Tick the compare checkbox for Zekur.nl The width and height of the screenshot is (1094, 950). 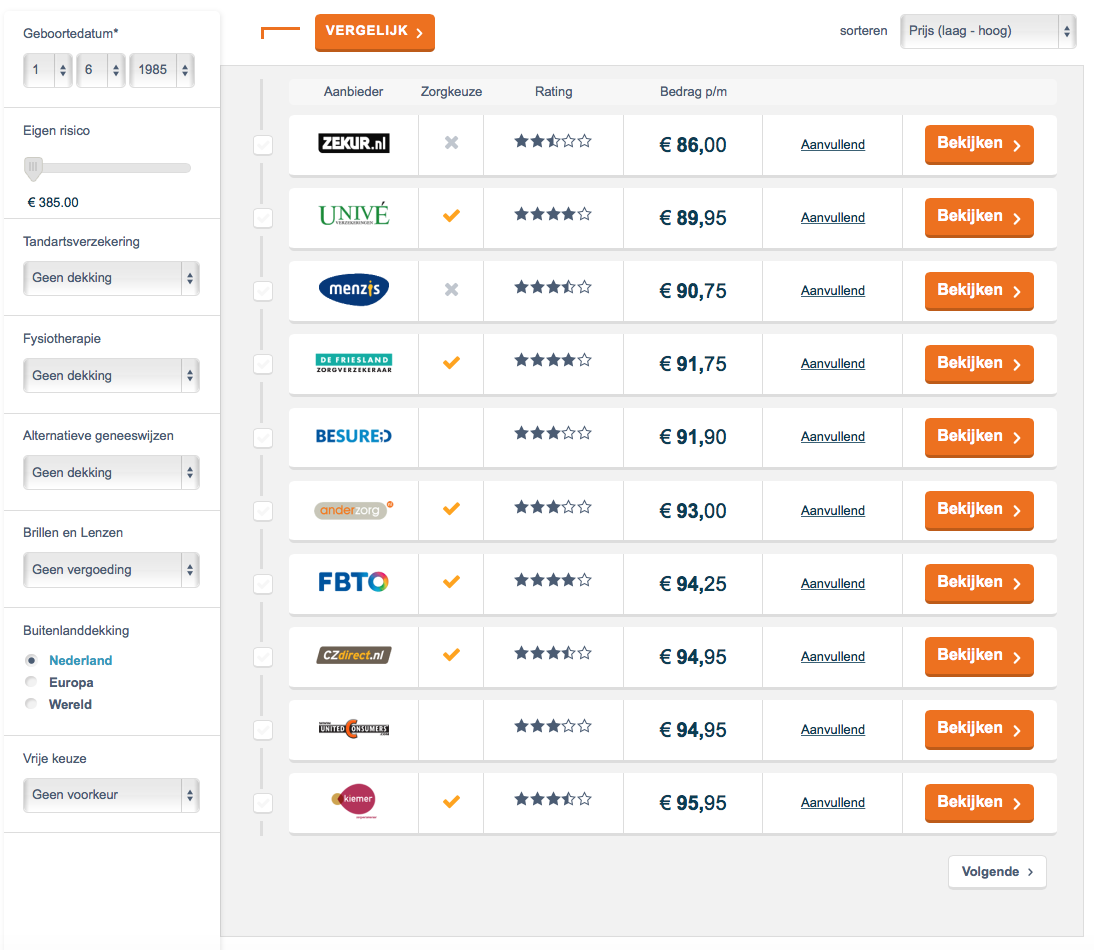pos(263,145)
